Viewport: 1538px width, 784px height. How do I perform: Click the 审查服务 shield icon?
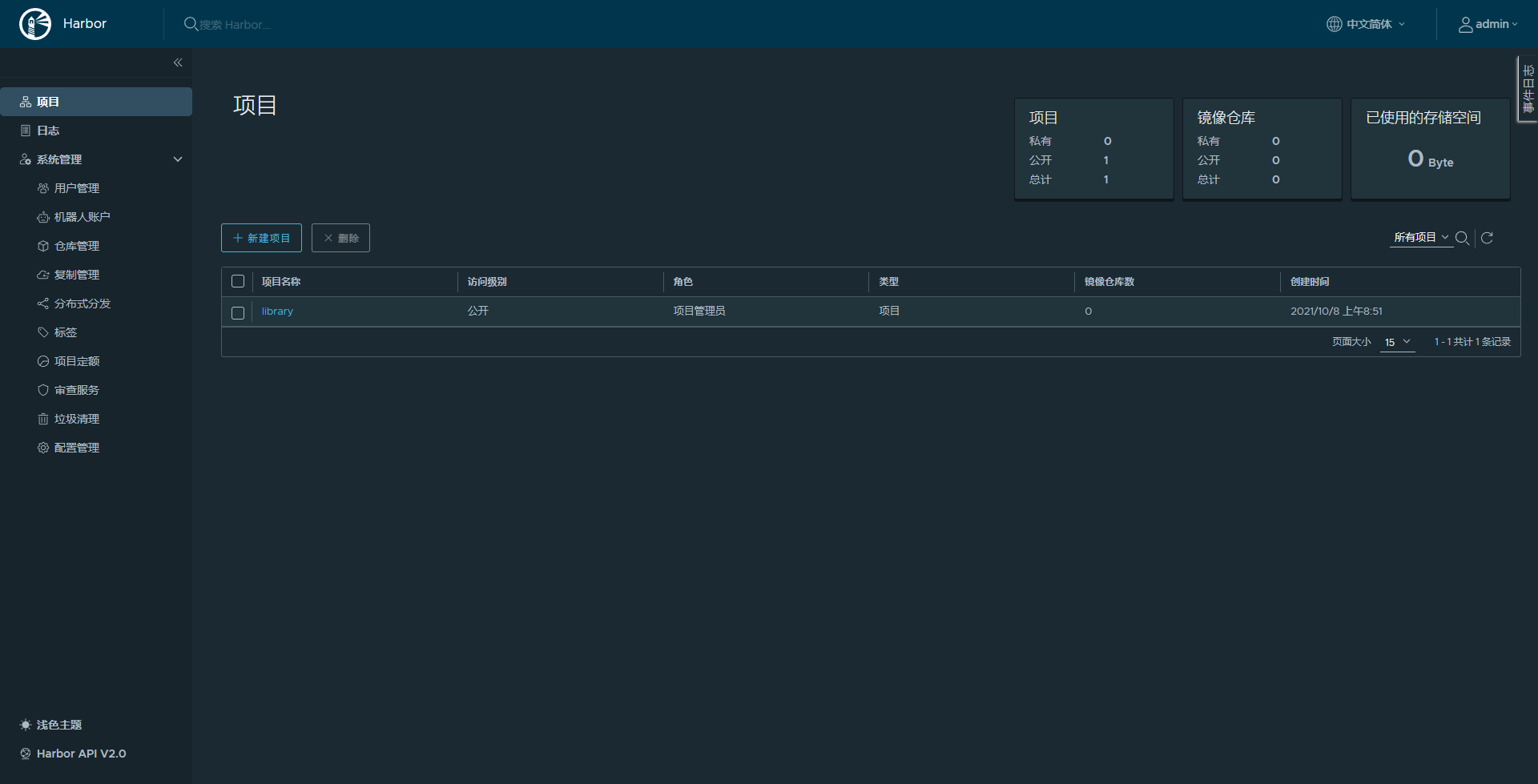43,390
